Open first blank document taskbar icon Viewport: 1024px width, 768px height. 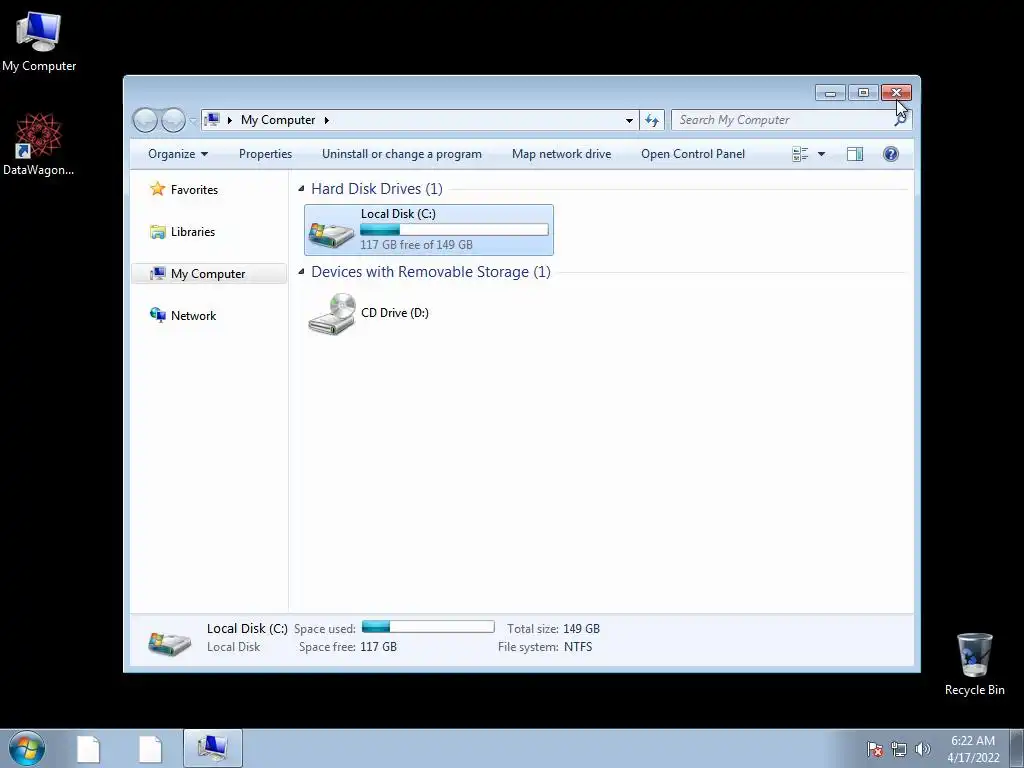tap(88, 749)
